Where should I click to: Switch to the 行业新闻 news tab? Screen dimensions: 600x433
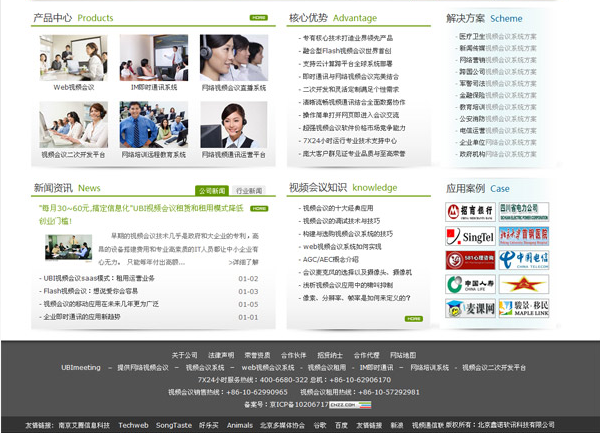[249, 190]
